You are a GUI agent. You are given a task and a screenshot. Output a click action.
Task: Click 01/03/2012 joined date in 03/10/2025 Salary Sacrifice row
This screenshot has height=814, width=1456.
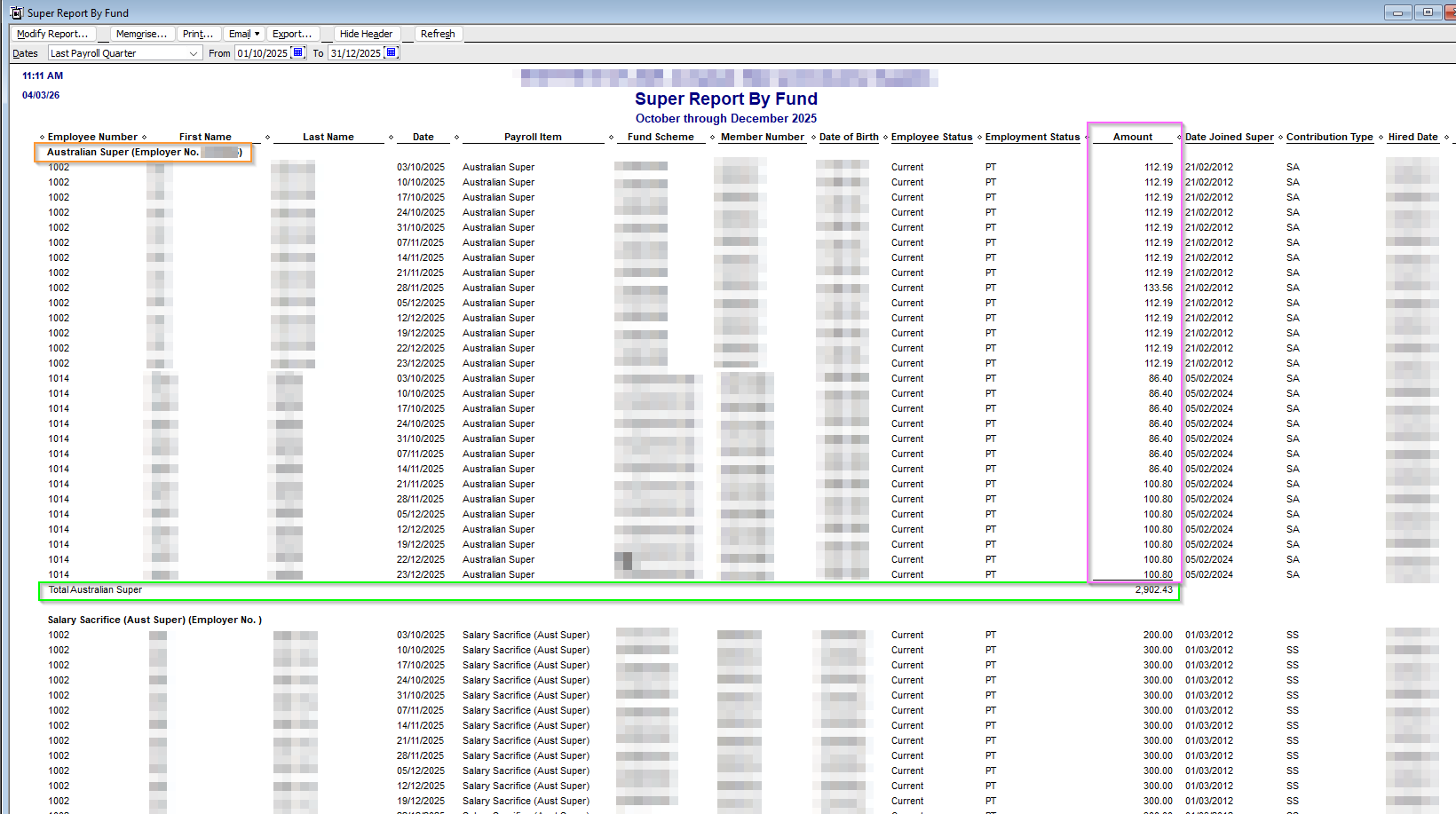pos(1209,635)
